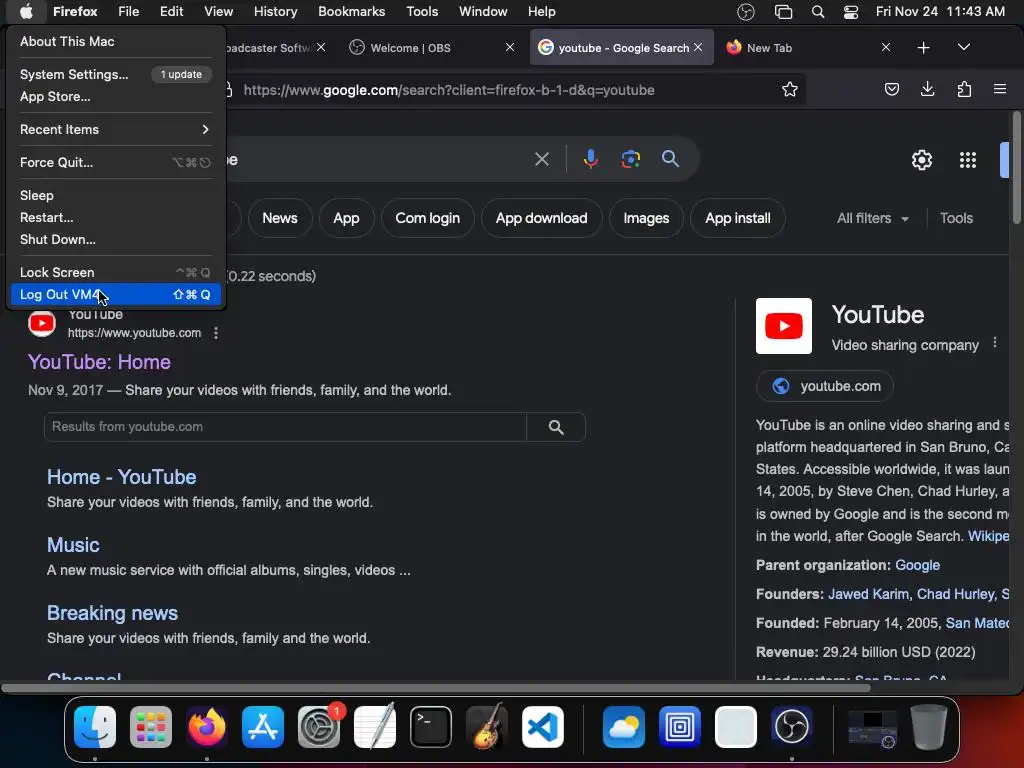Screen dimensions: 1024x768
Task: Choose Shut Down...
Action: coord(116,240)
